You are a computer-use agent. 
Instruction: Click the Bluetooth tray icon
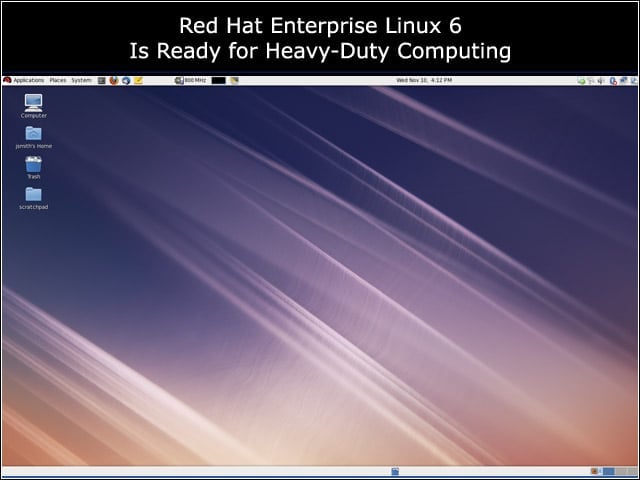point(613,81)
